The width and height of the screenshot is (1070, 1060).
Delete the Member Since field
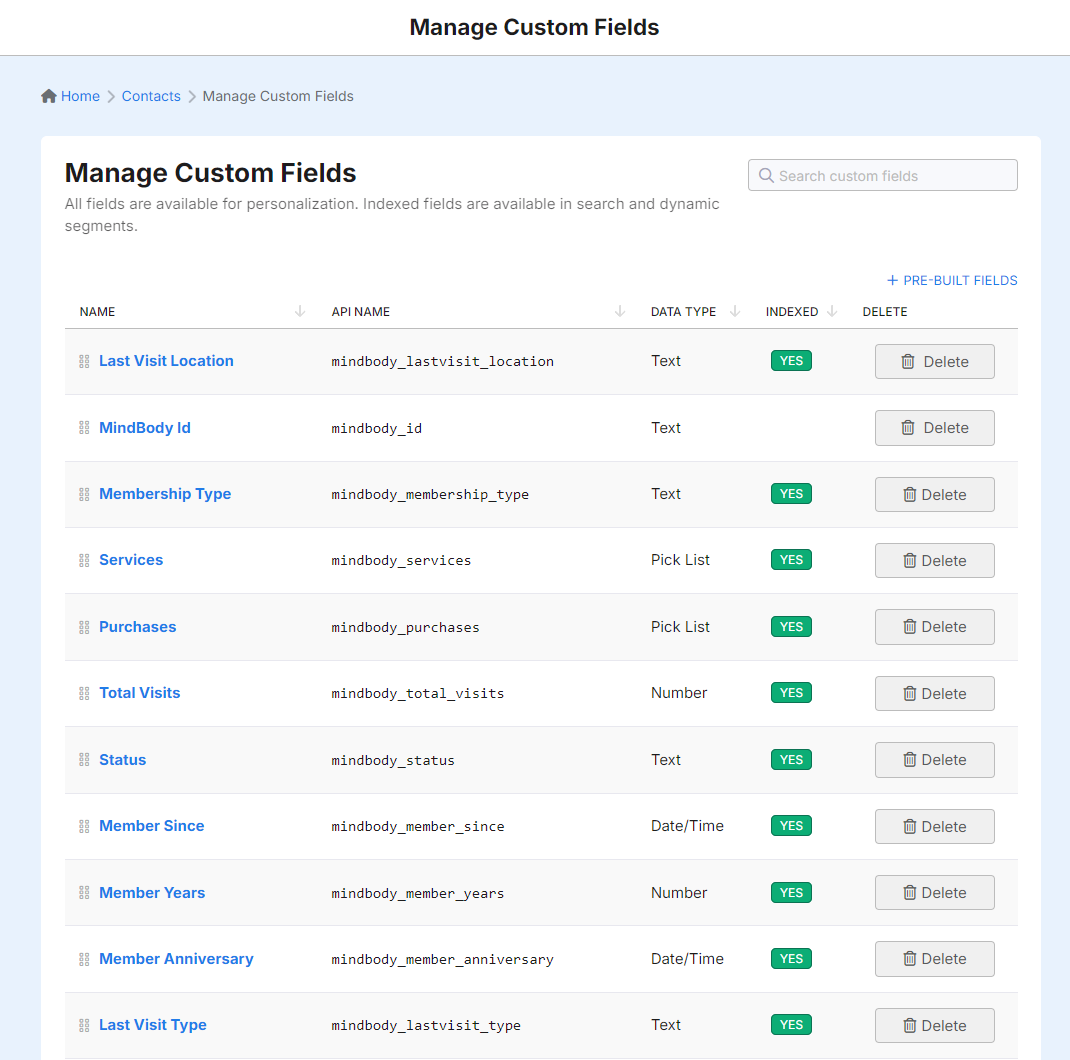pos(934,827)
